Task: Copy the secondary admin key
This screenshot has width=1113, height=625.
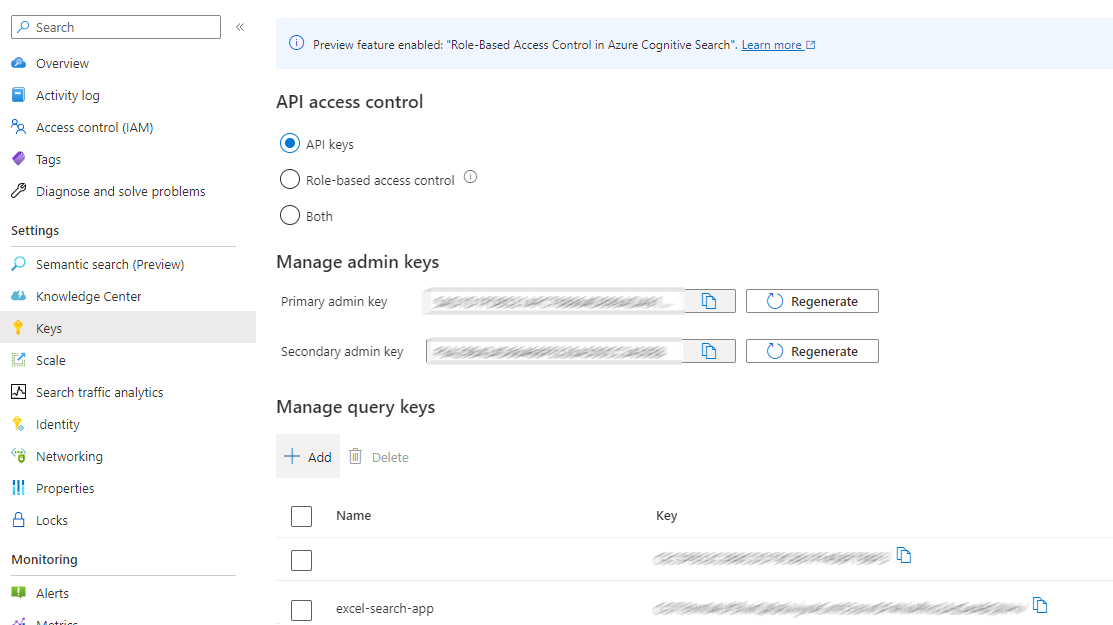Action: [x=709, y=351]
